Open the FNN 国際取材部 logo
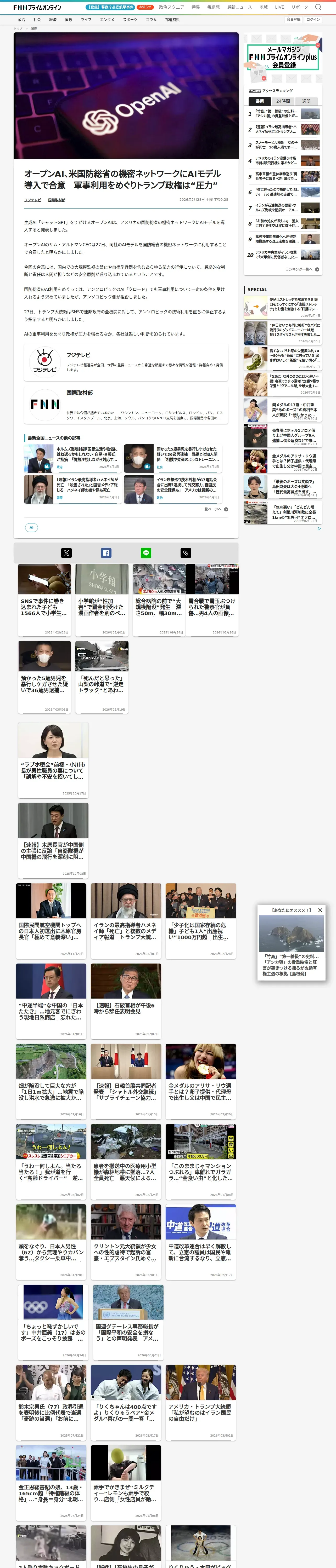 pos(44,404)
